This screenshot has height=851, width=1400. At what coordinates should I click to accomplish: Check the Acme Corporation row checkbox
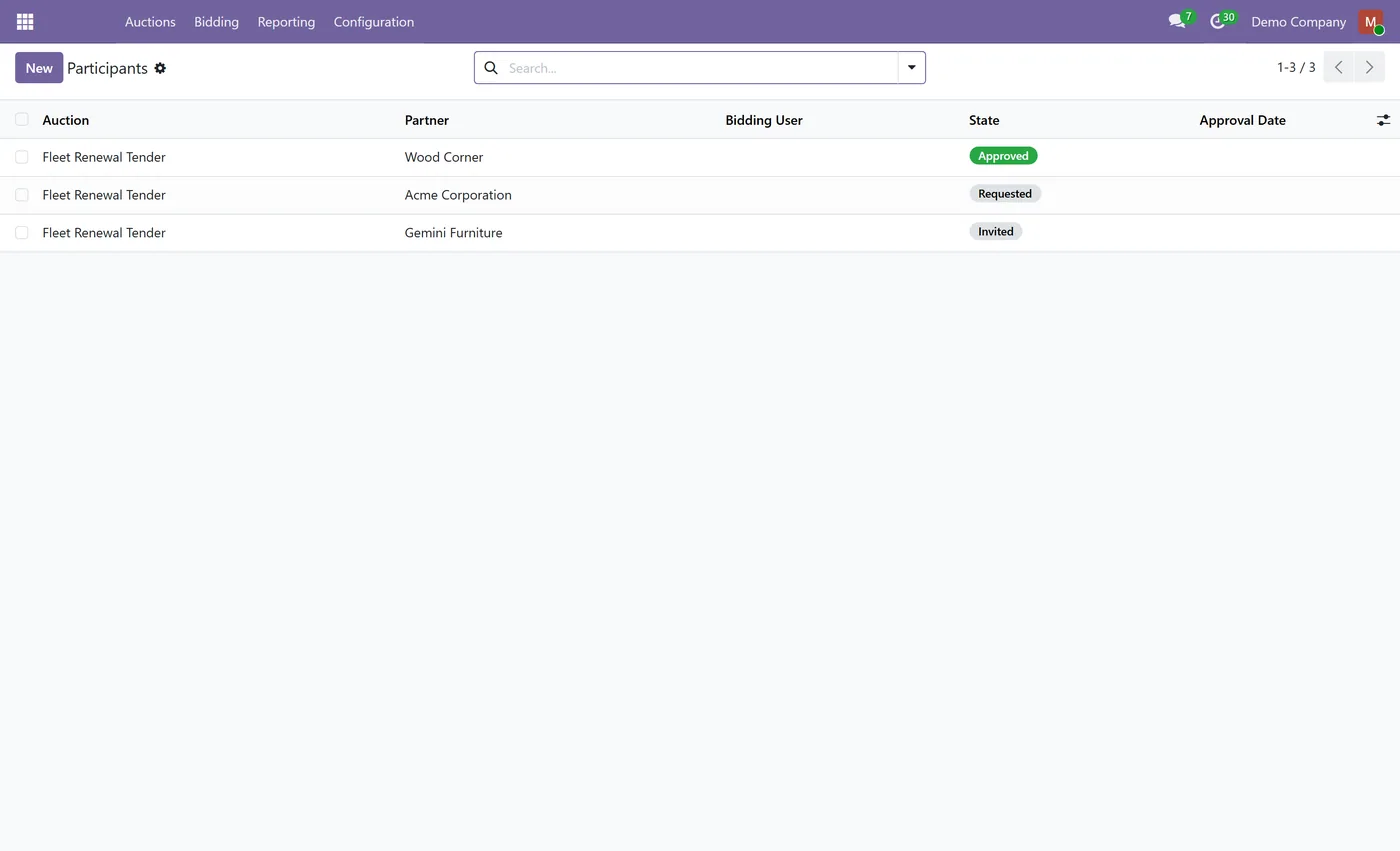[22, 195]
